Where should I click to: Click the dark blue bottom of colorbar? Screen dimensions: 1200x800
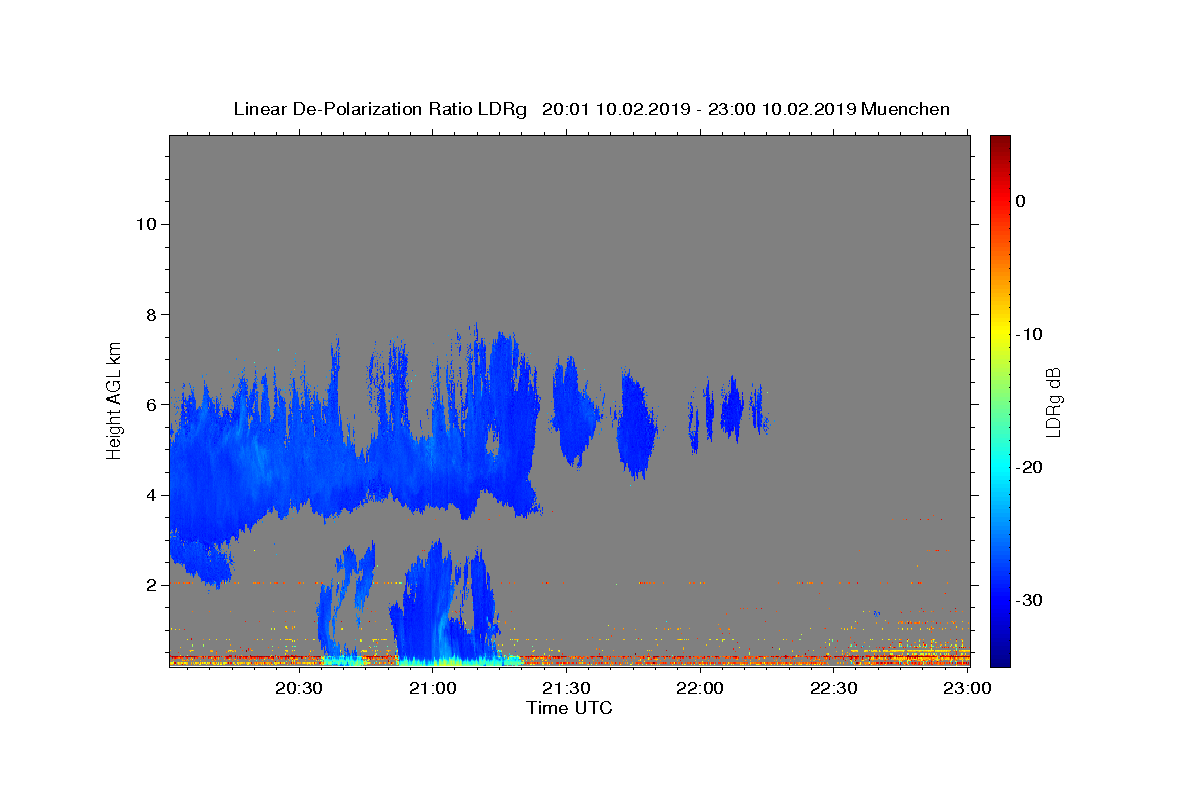coord(1000,658)
